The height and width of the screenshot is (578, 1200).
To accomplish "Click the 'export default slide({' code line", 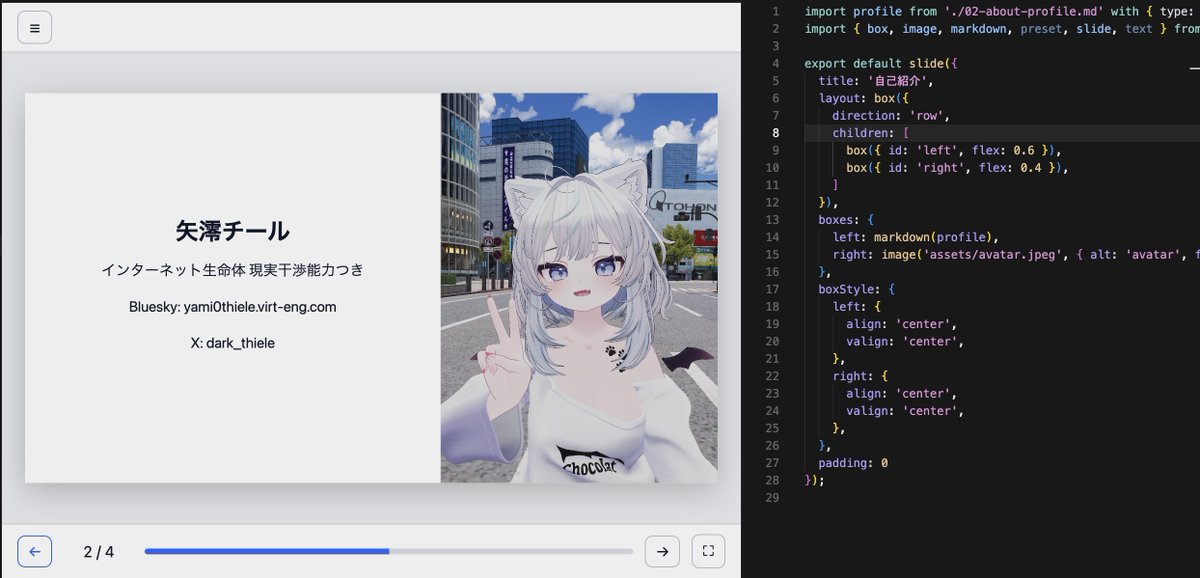I will 881,63.
